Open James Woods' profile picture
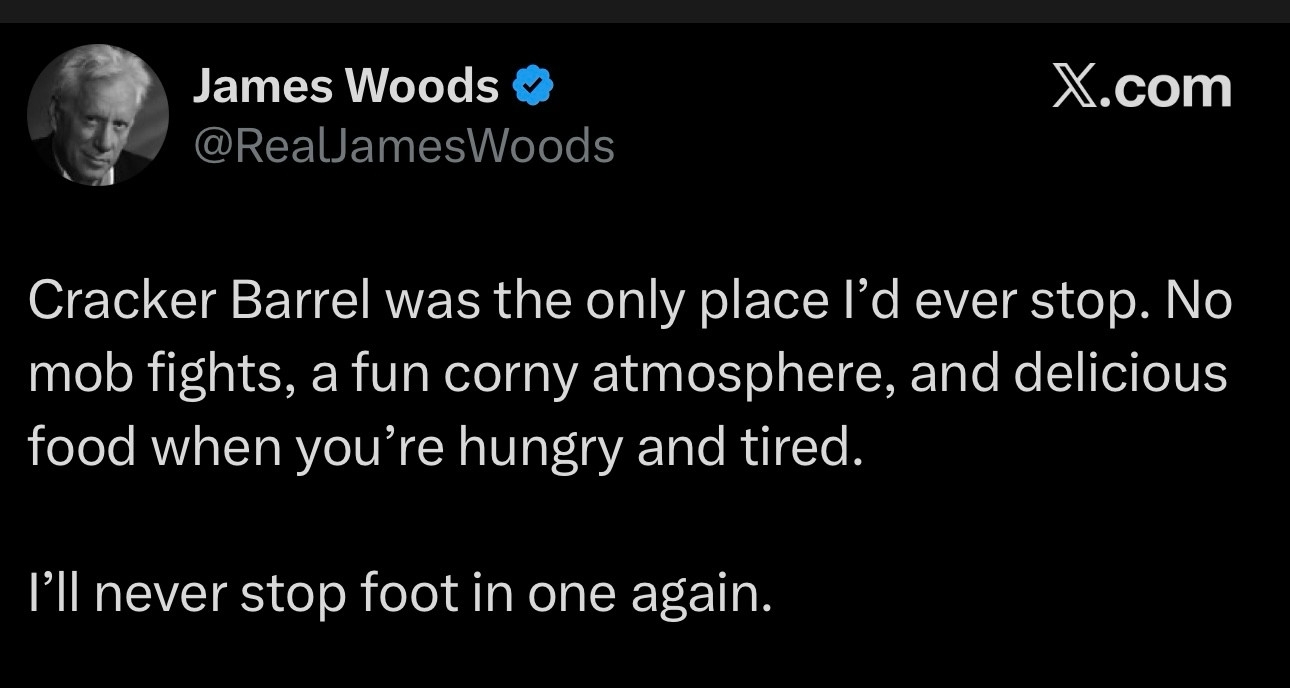Viewport: 1290px width, 688px height. coord(98,115)
